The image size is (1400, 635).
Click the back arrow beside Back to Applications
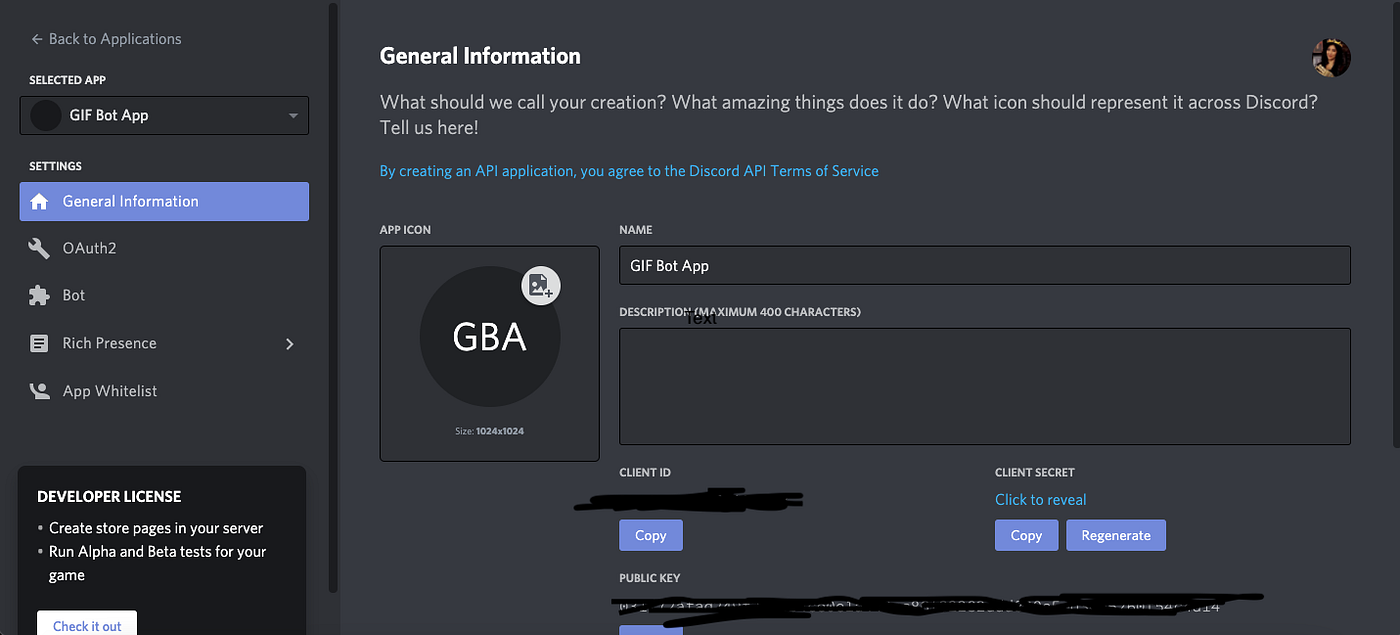pyautogui.click(x=35, y=38)
